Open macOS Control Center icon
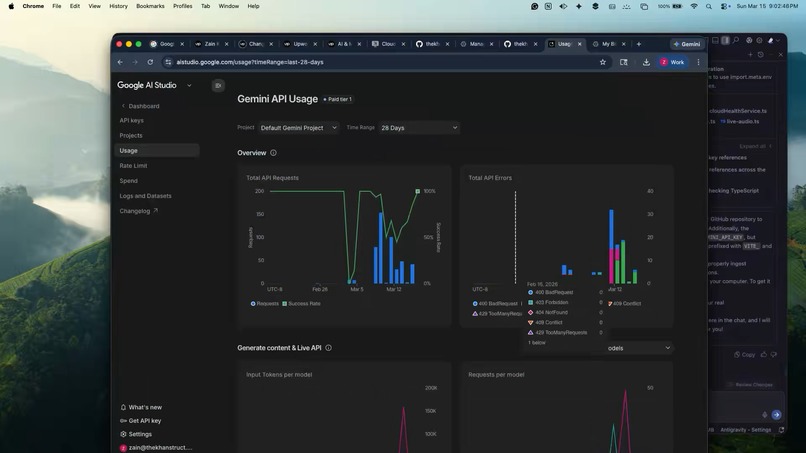This screenshot has width=806, height=453. point(725,6)
